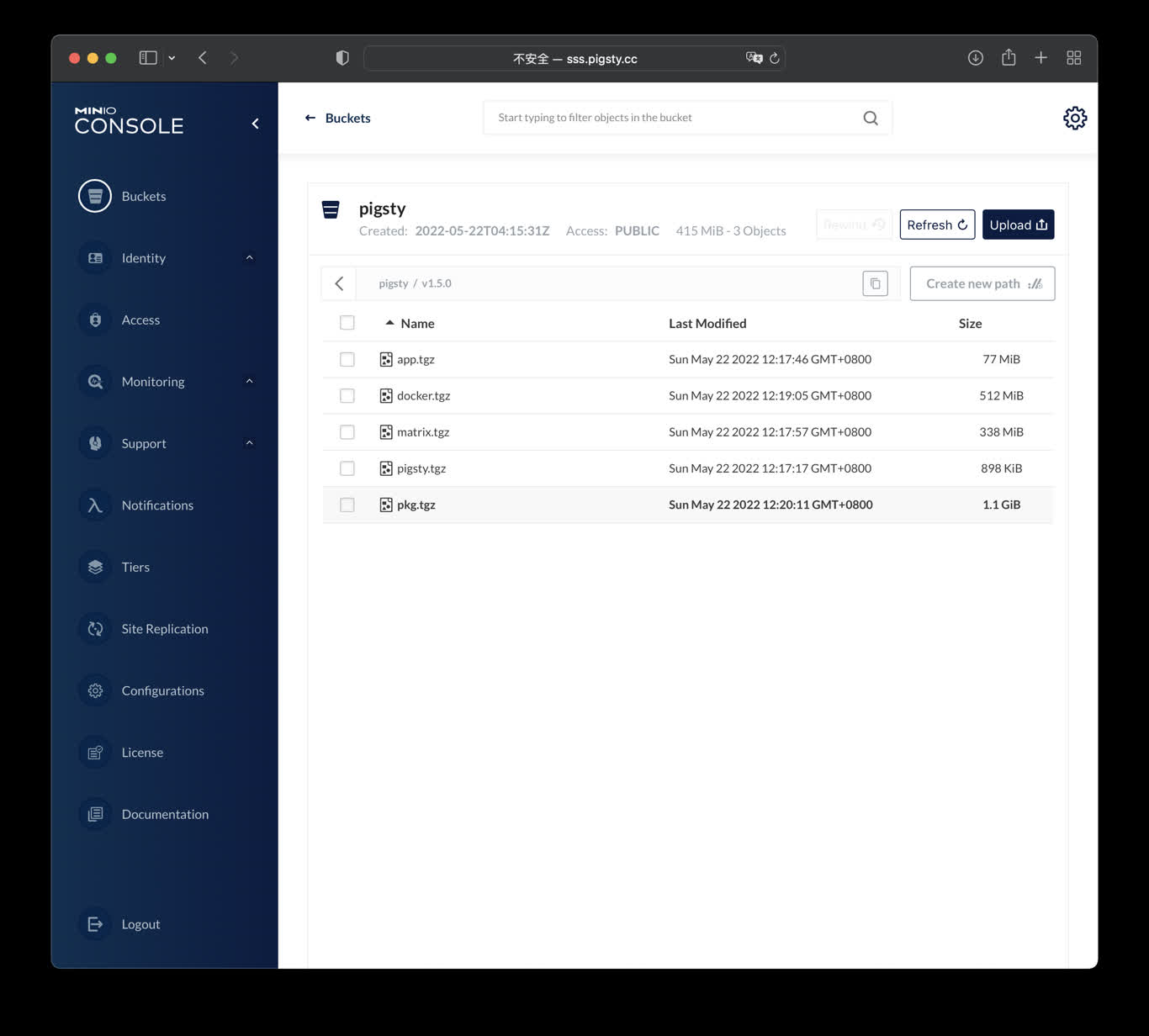The height and width of the screenshot is (1036, 1149).
Task: Navigate to Site Replication in the sidebar
Action: (164, 629)
